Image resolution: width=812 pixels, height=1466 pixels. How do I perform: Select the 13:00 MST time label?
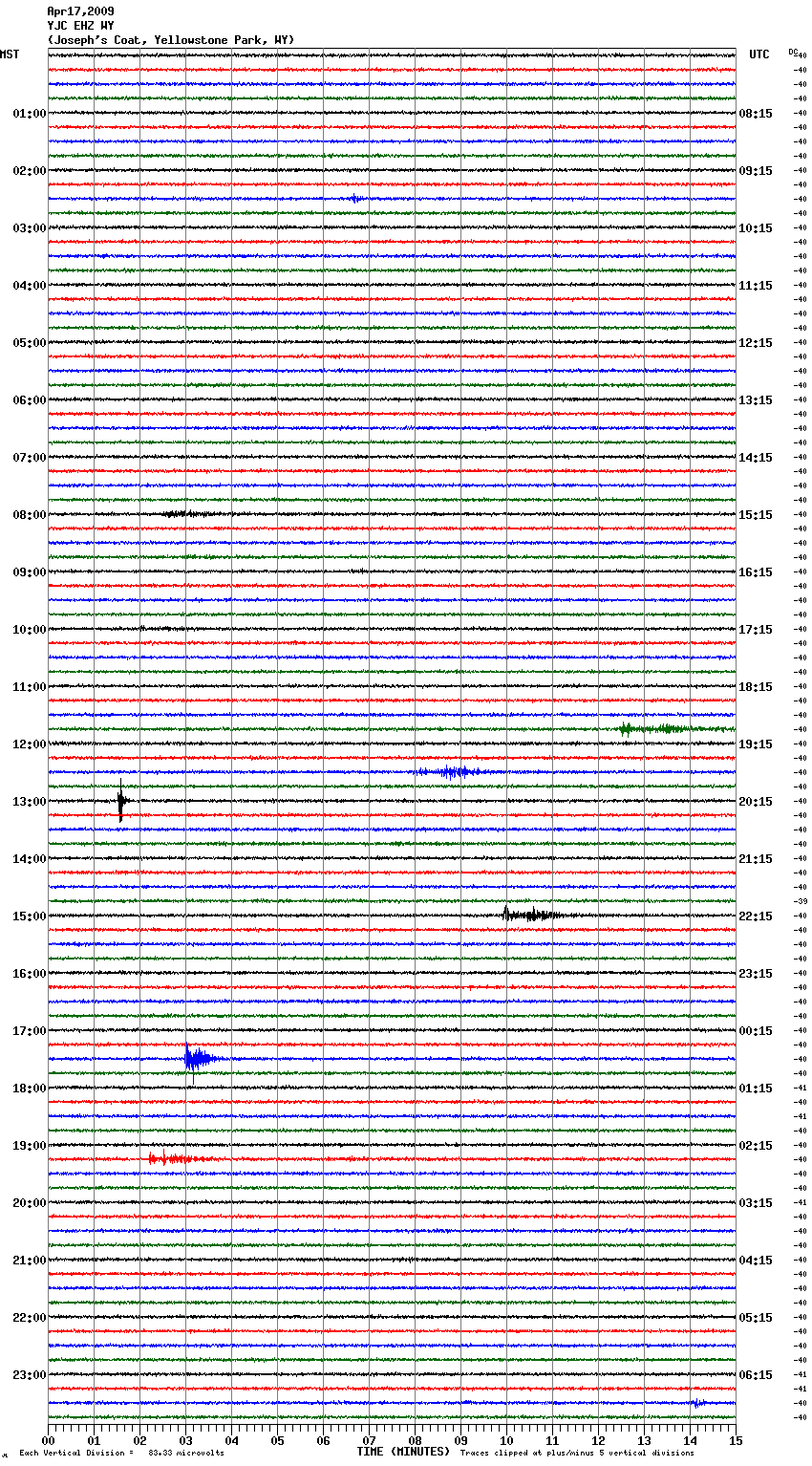30,802
